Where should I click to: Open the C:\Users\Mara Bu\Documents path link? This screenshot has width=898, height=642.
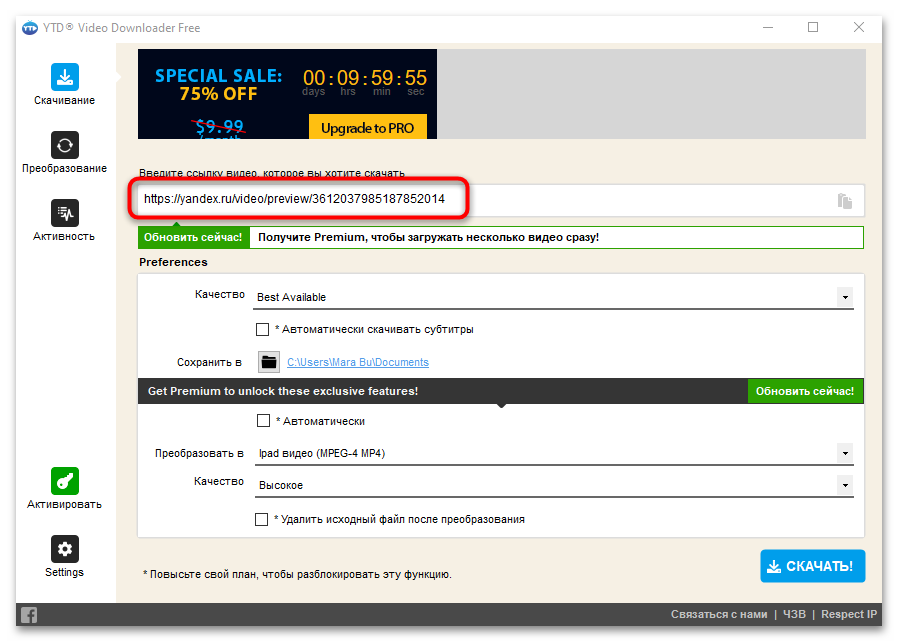(358, 362)
